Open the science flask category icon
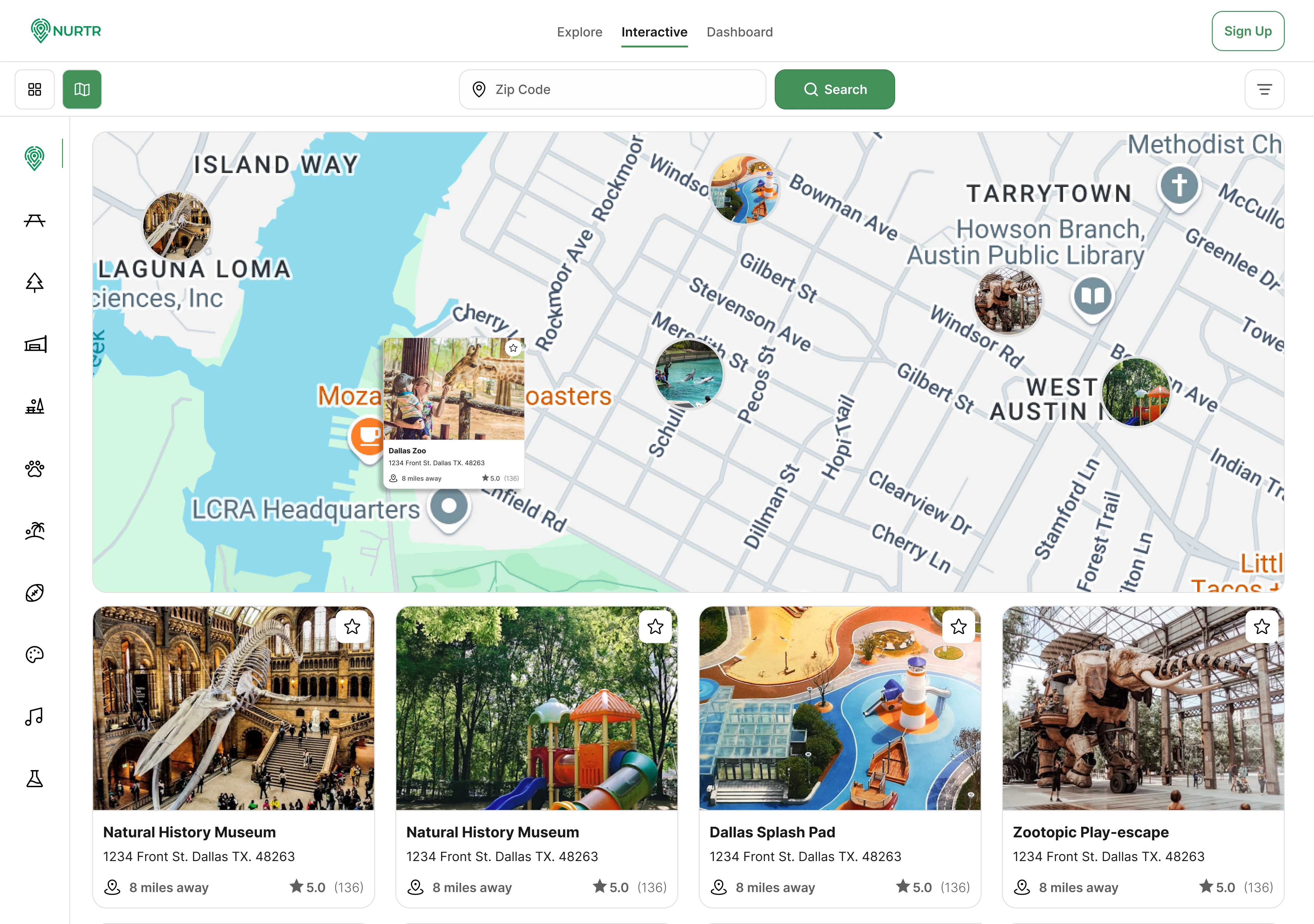Image resolution: width=1314 pixels, height=924 pixels. (34, 778)
